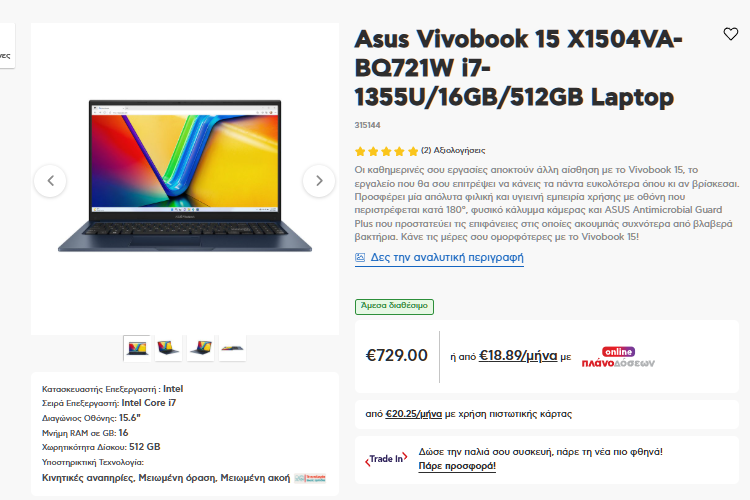Viewport: 750px width, 500px height.
Task: Open the Πάρε προσφορά trade-in link
Action: 457,466
